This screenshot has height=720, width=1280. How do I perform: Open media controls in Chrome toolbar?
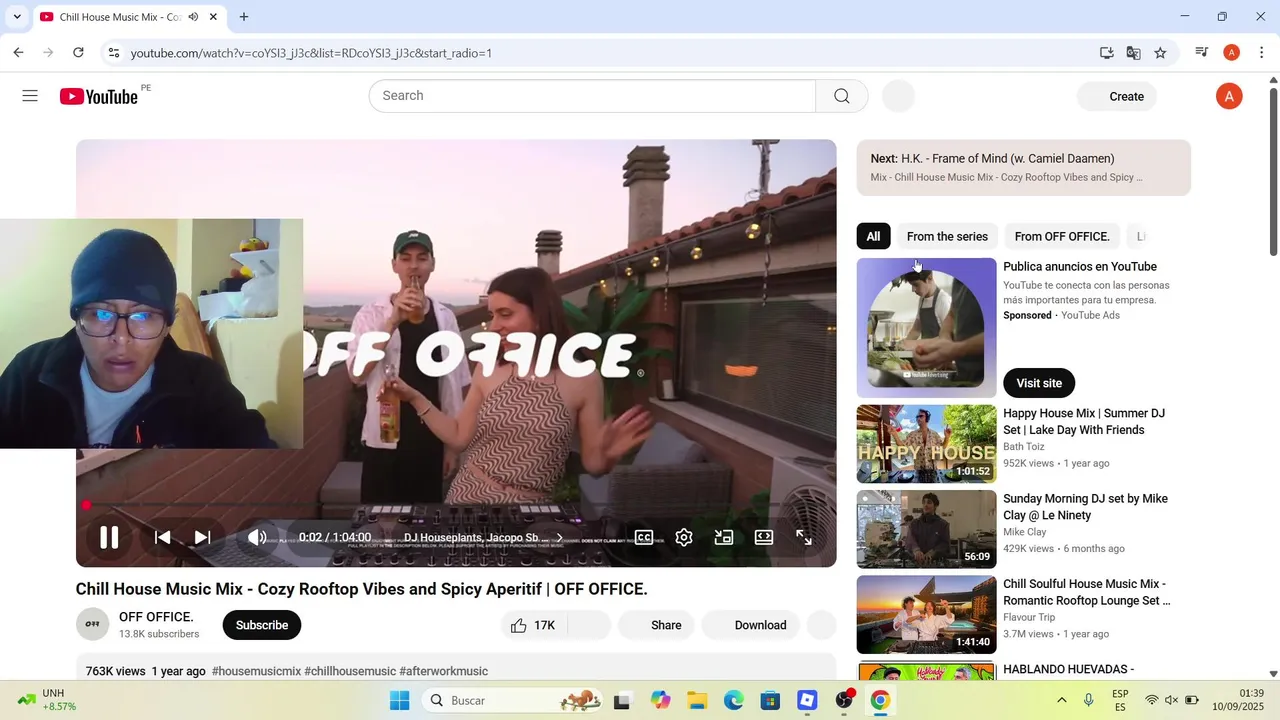(x=1202, y=53)
